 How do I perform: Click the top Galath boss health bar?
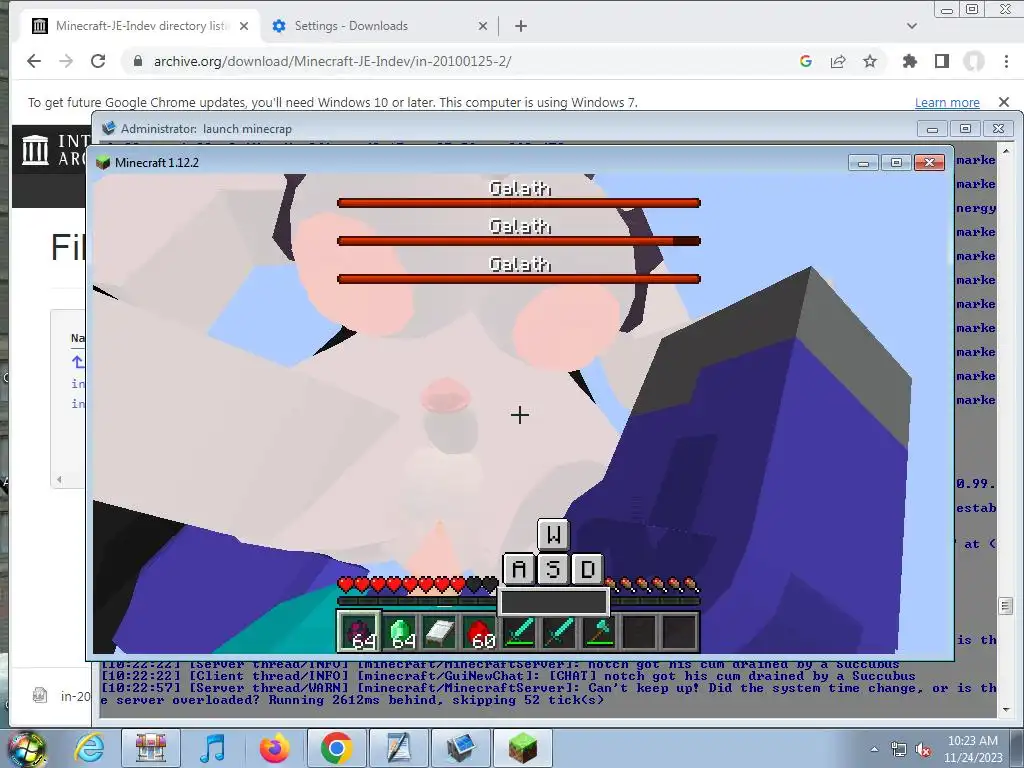click(x=519, y=203)
